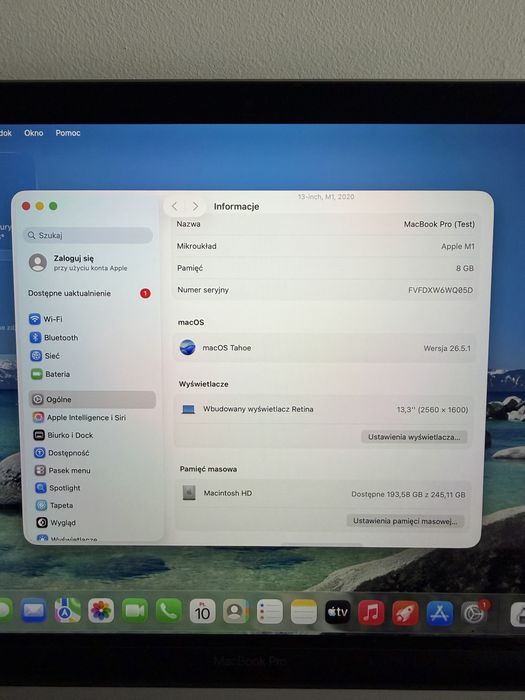
Task: Open Notes from the Dock
Action: pos(304,612)
